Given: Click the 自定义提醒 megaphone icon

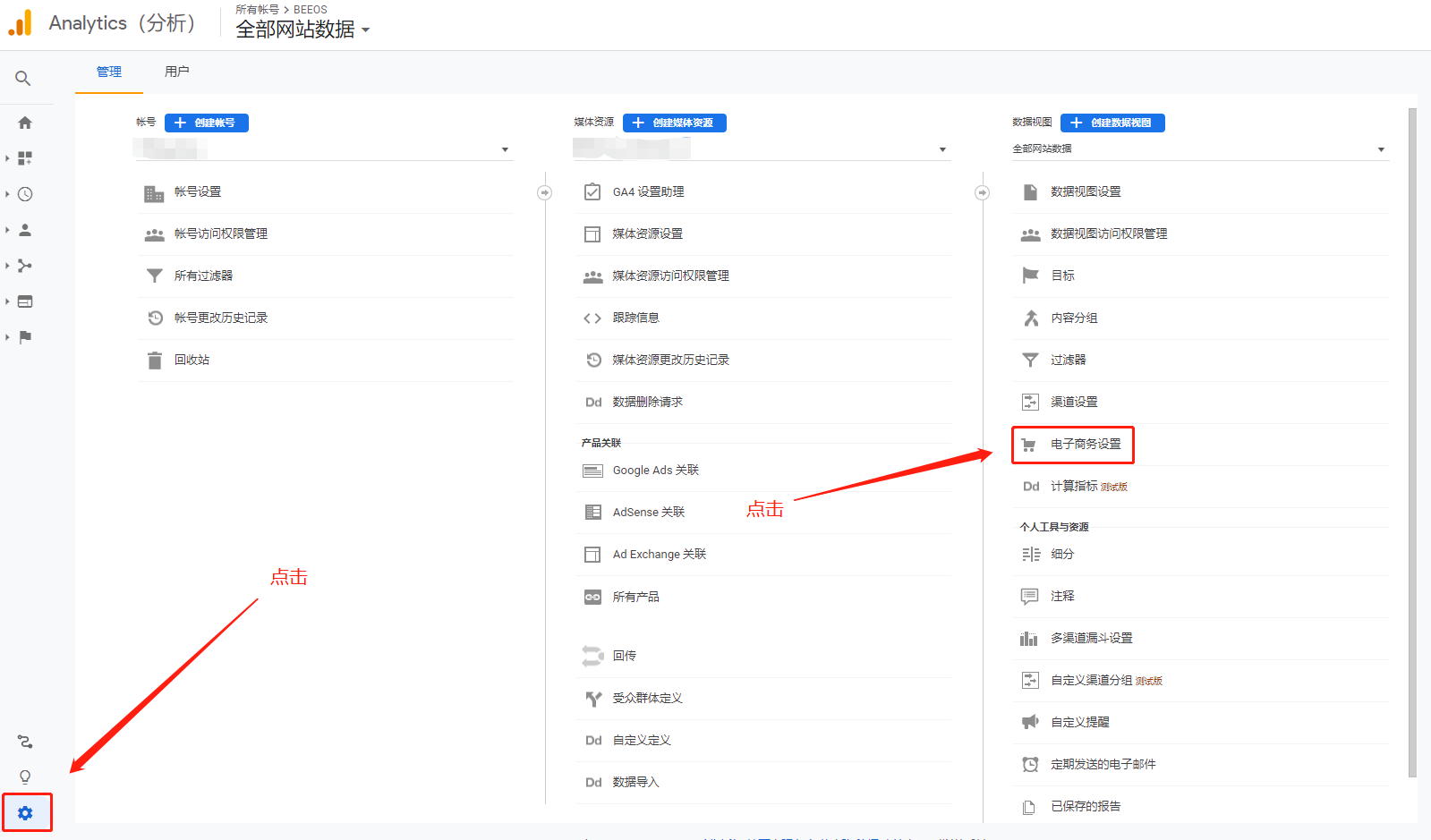Looking at the screenshot, I should click(1030, 722).
